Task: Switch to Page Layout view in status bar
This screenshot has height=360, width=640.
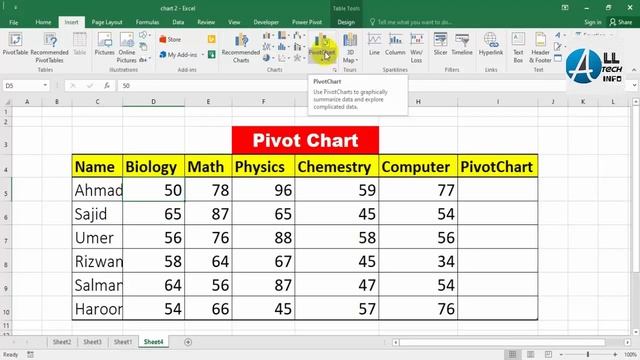Action: (530, 354)
